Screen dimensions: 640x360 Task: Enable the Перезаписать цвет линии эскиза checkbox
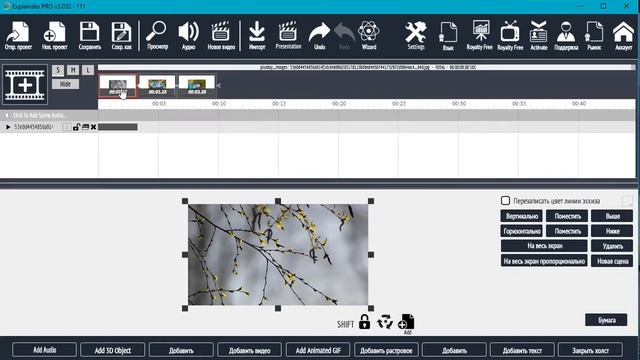pyautogui.click(x=505, y=200)
